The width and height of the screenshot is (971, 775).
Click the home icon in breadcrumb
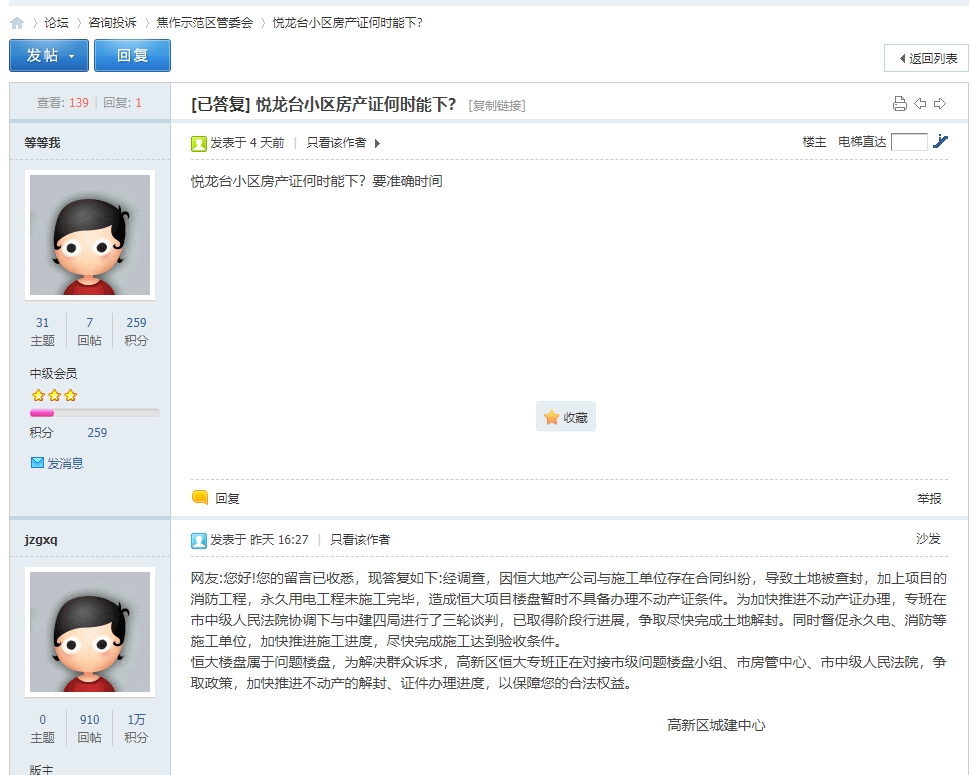coord(17,22)
